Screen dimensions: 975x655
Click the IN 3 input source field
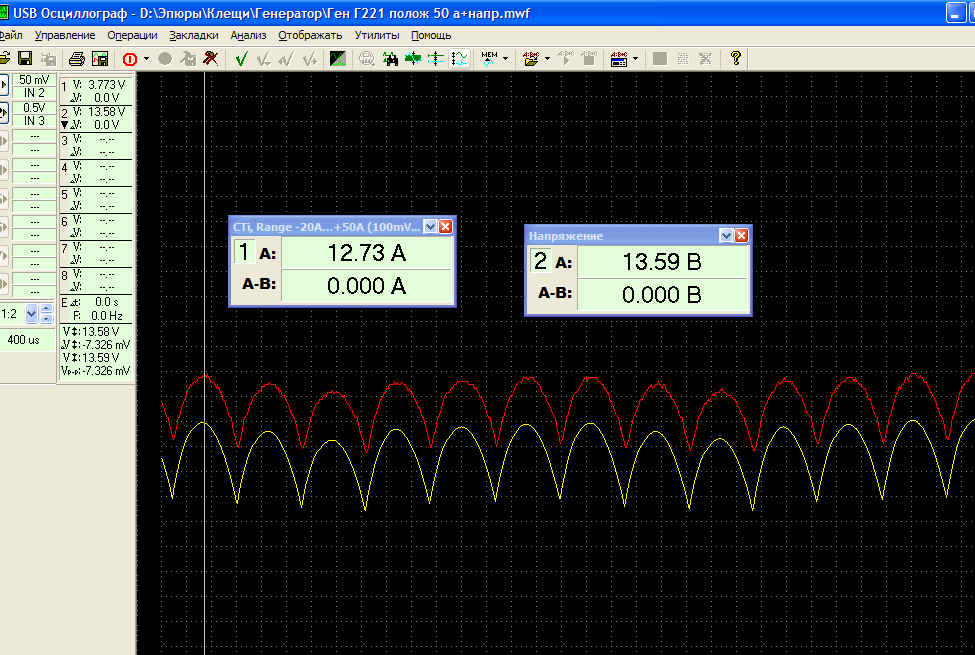[x=34, y=121]
